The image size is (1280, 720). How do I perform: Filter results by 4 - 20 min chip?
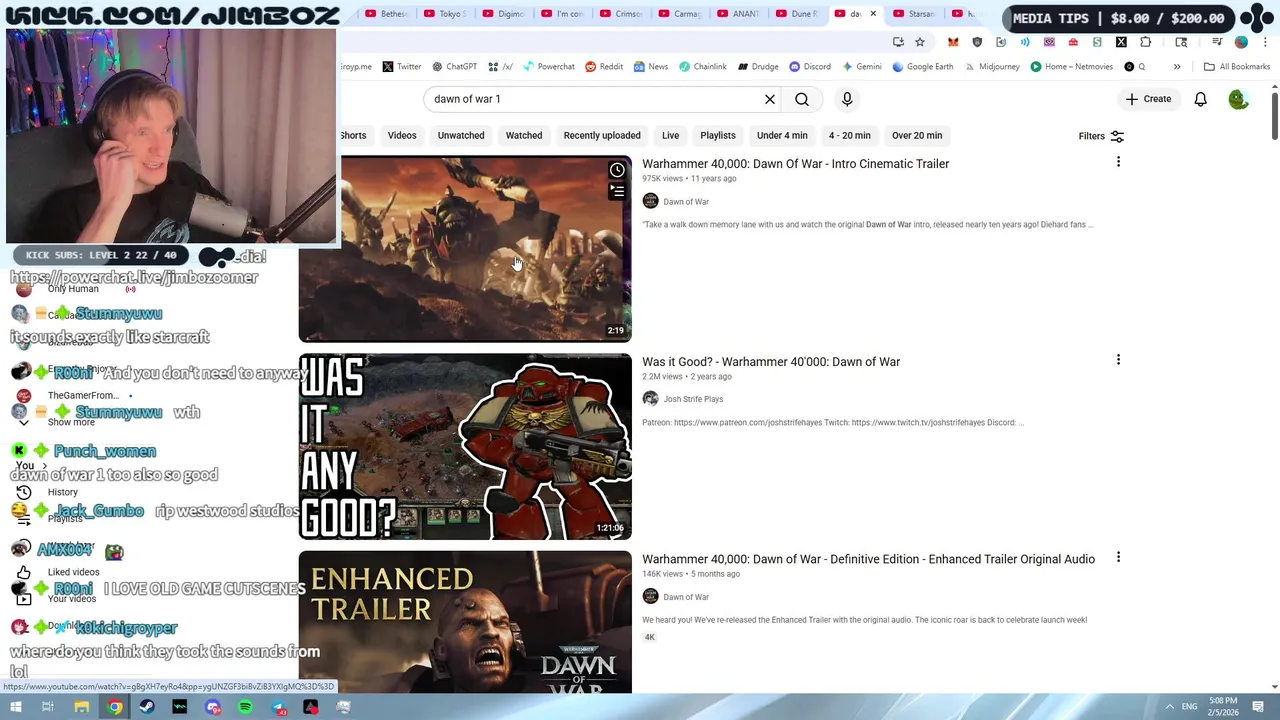point(849,135)
